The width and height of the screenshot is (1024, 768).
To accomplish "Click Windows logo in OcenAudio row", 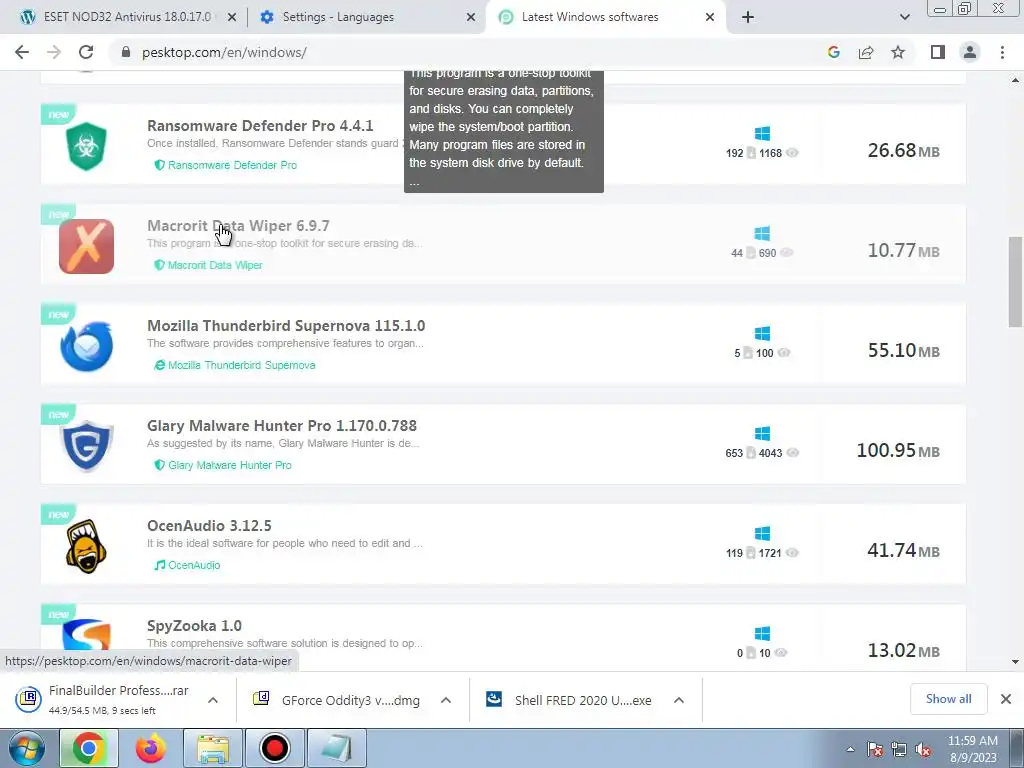I will (x=762, y=534).
